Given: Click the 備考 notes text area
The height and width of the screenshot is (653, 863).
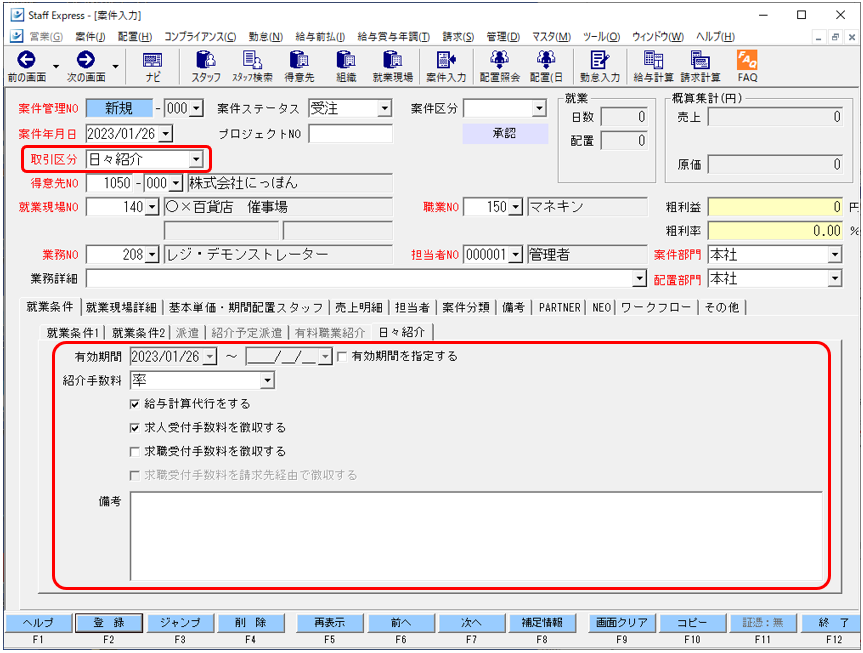Looking at the screenshot, I should point(476,536).
